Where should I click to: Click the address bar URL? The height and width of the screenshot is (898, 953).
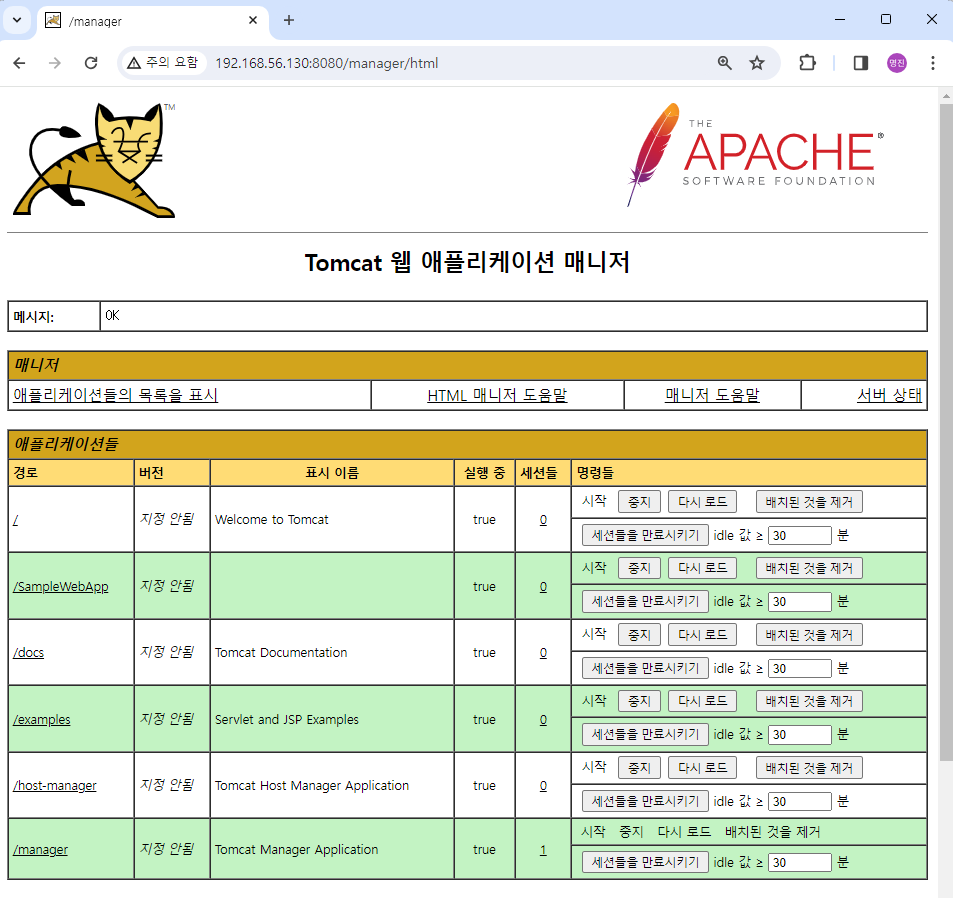pyautogui.click(x=326, y=63)
